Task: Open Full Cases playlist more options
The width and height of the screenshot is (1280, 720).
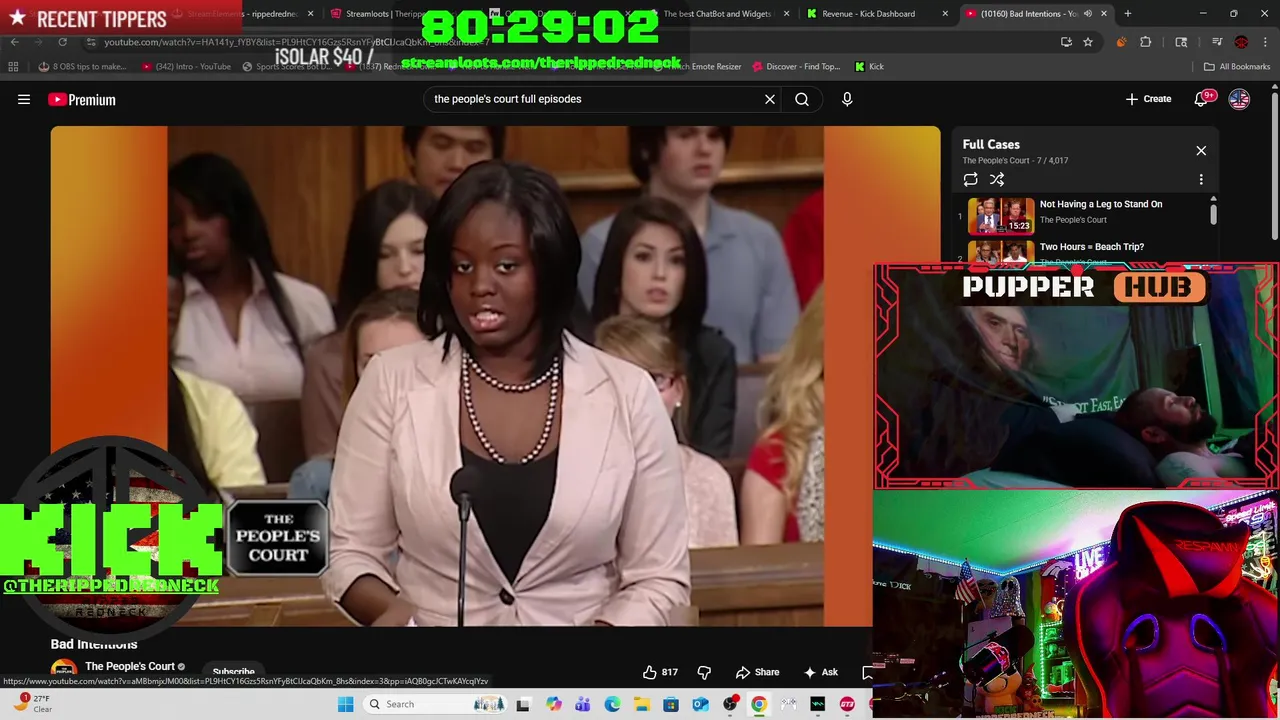Action: [1201, 179]
